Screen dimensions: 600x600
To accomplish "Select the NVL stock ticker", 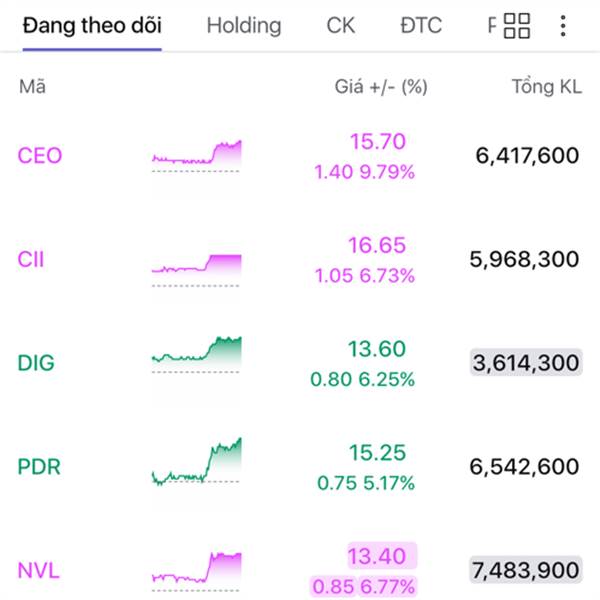I will (39, 571).
